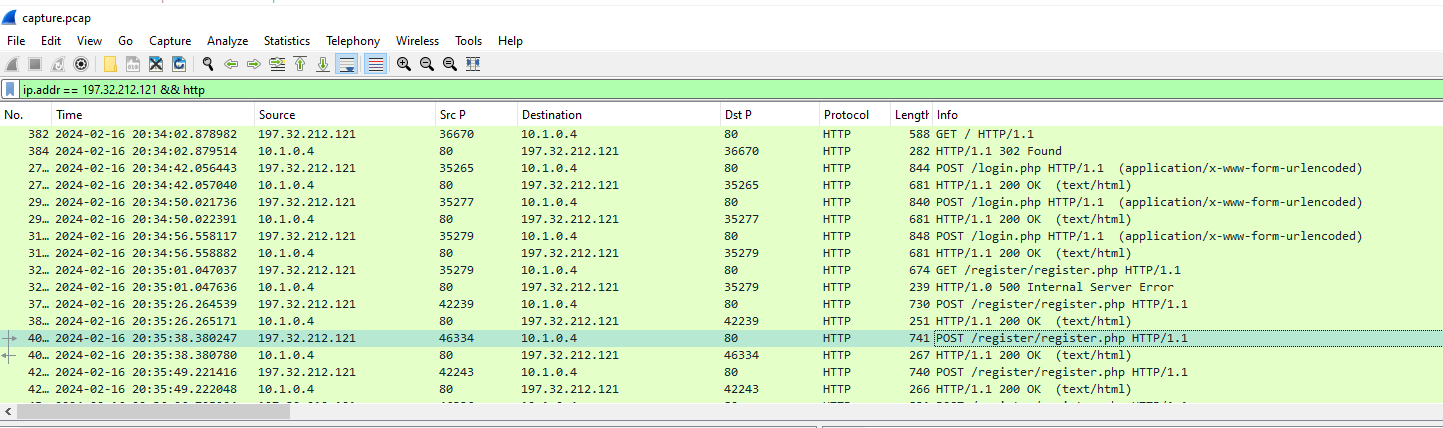Screen dimensions: 1443x428
Task: Go to the first packet
Action: 300,64
